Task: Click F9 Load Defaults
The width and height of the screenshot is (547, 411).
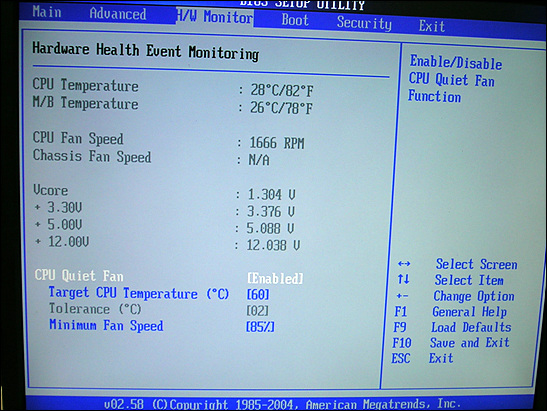Action: click(x=452, y=327)
